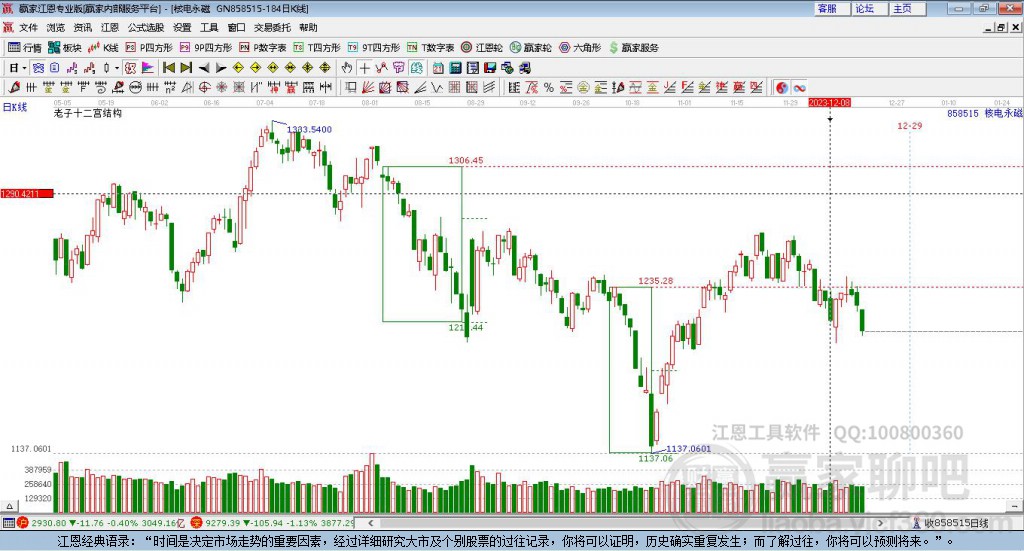The width and height of the screenshot is (1024, 551).
Task: Open the 9P四方形 tool
Action: tap(206, 48)
